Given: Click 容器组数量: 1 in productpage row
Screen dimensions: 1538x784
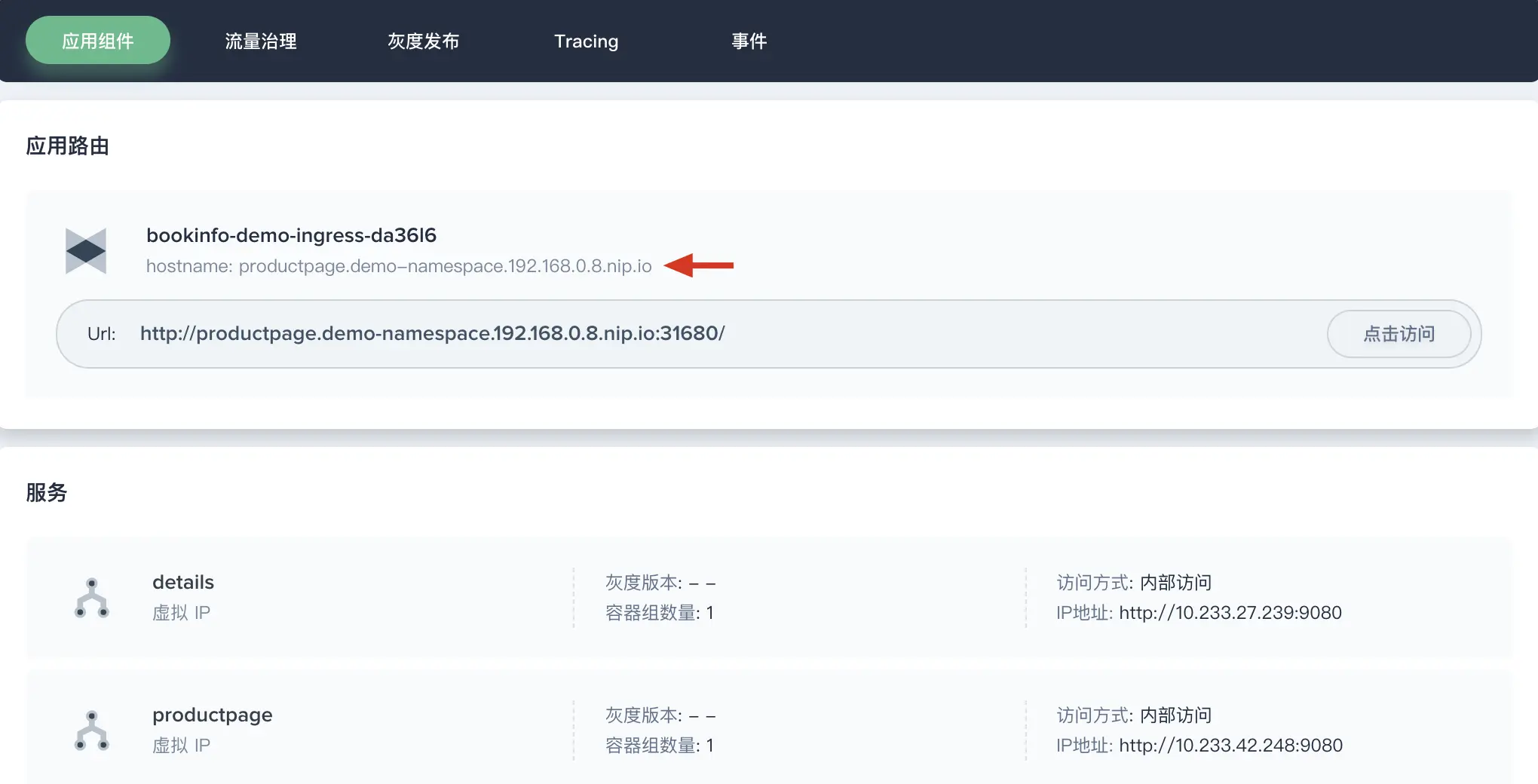Looking at the screenshot, I should click(660, 746).
